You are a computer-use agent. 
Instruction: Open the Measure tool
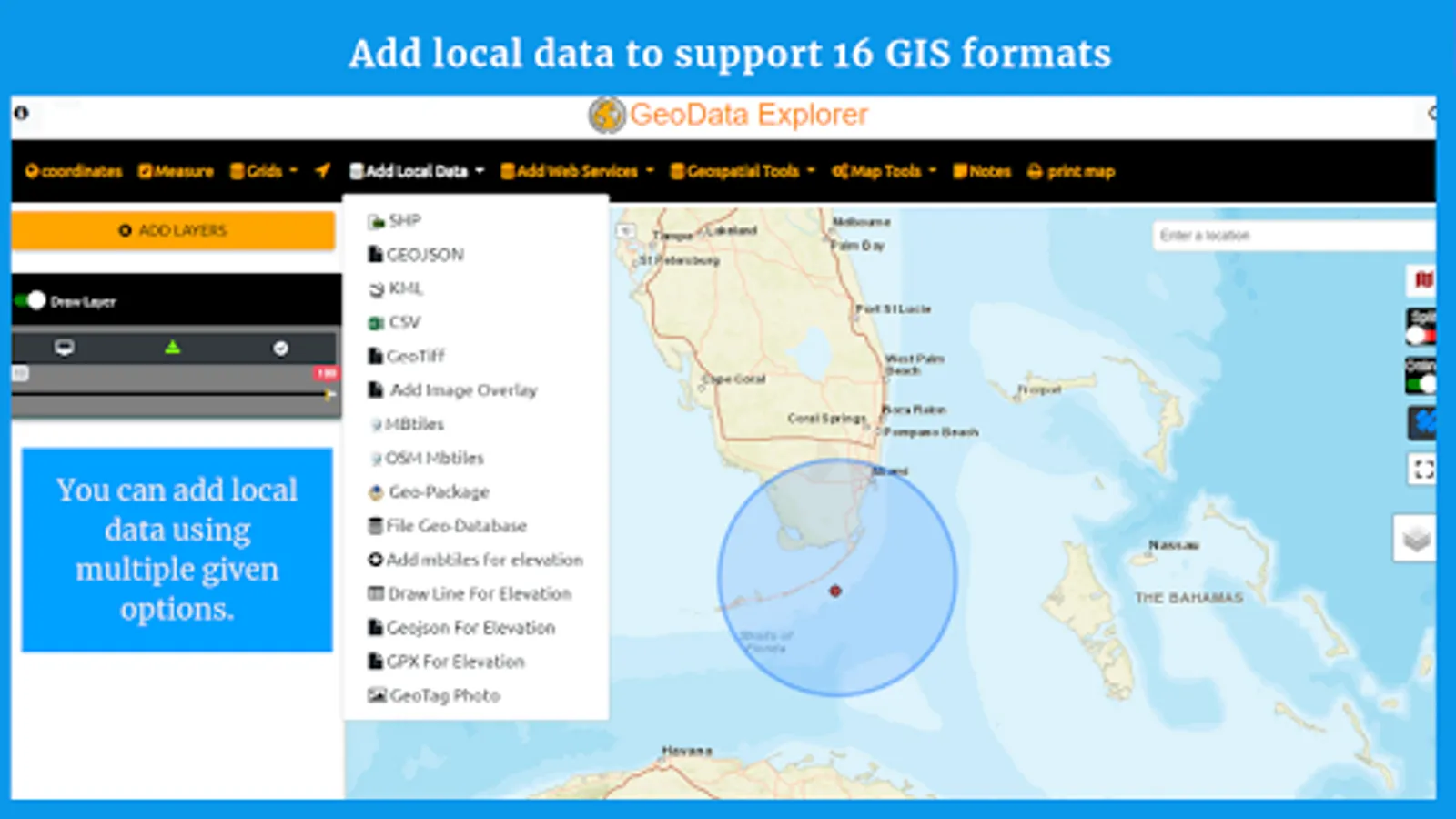click(176, 171)
